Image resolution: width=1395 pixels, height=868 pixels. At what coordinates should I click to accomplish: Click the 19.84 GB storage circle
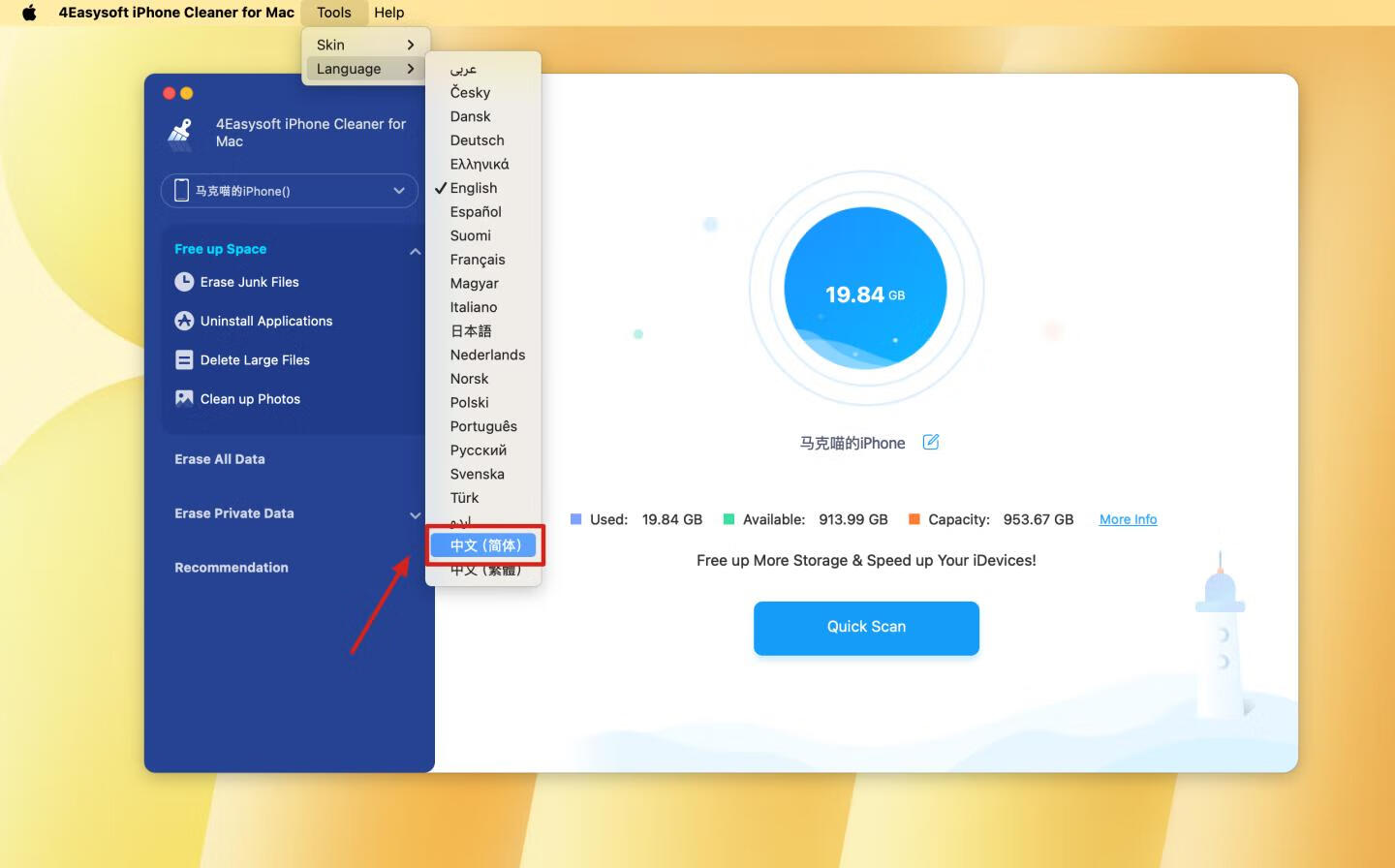[865, 288]
